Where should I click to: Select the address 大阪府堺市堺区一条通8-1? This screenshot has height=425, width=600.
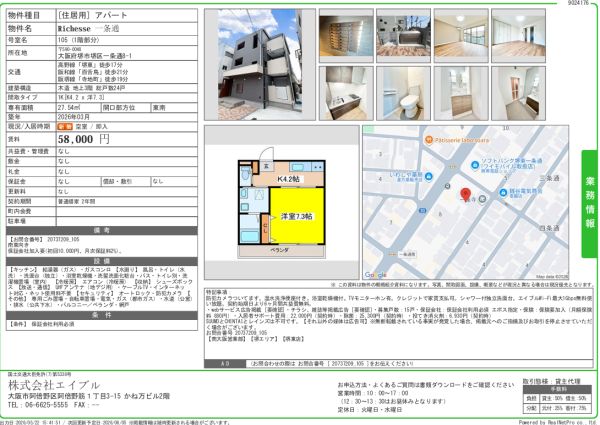tap(95, 56)
